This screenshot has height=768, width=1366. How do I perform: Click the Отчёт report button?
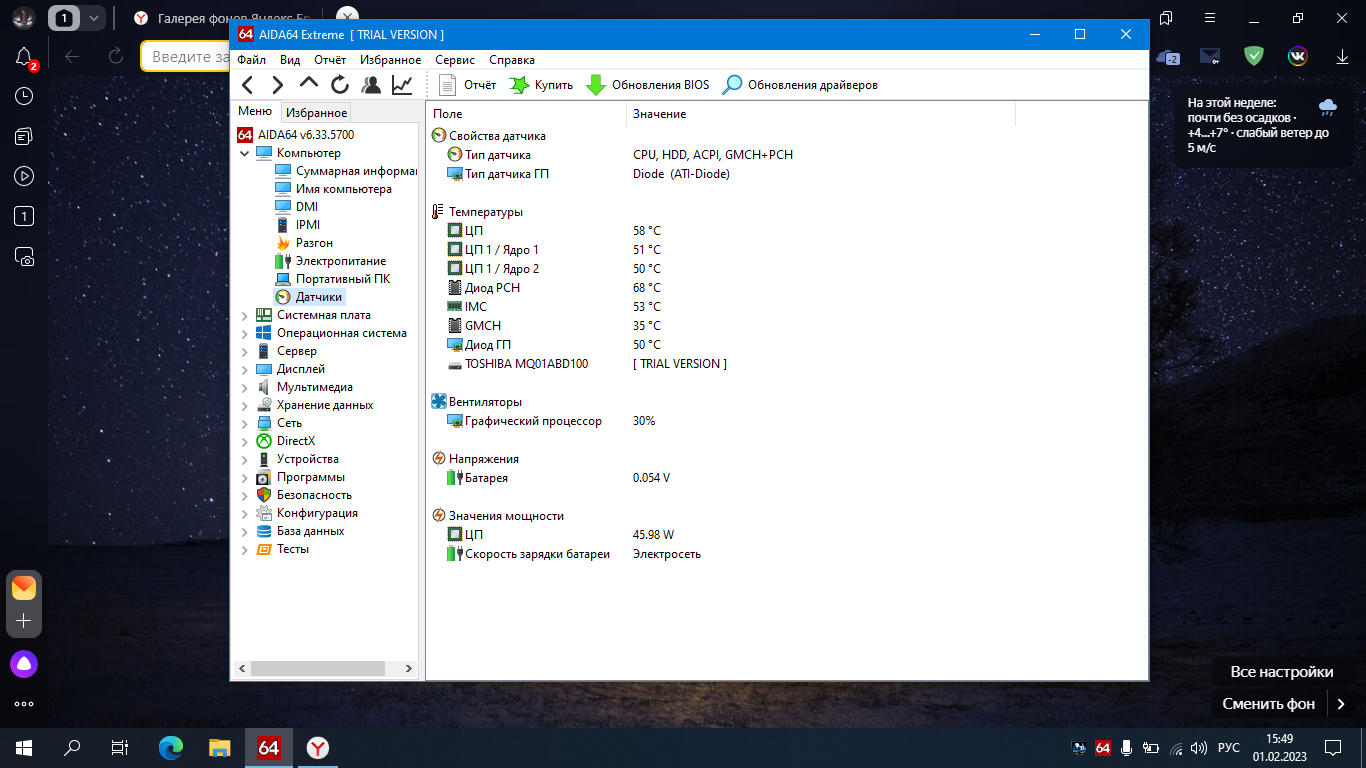pos(467,85)
